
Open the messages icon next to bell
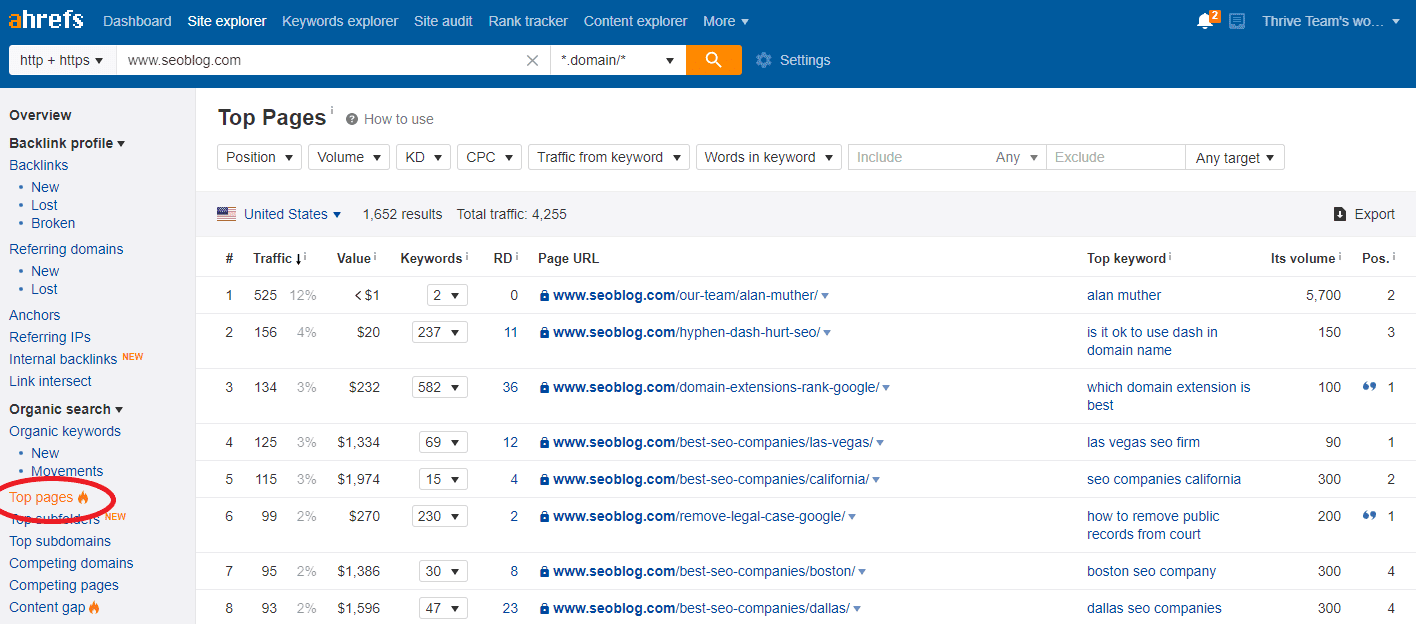click(1237, 21)
